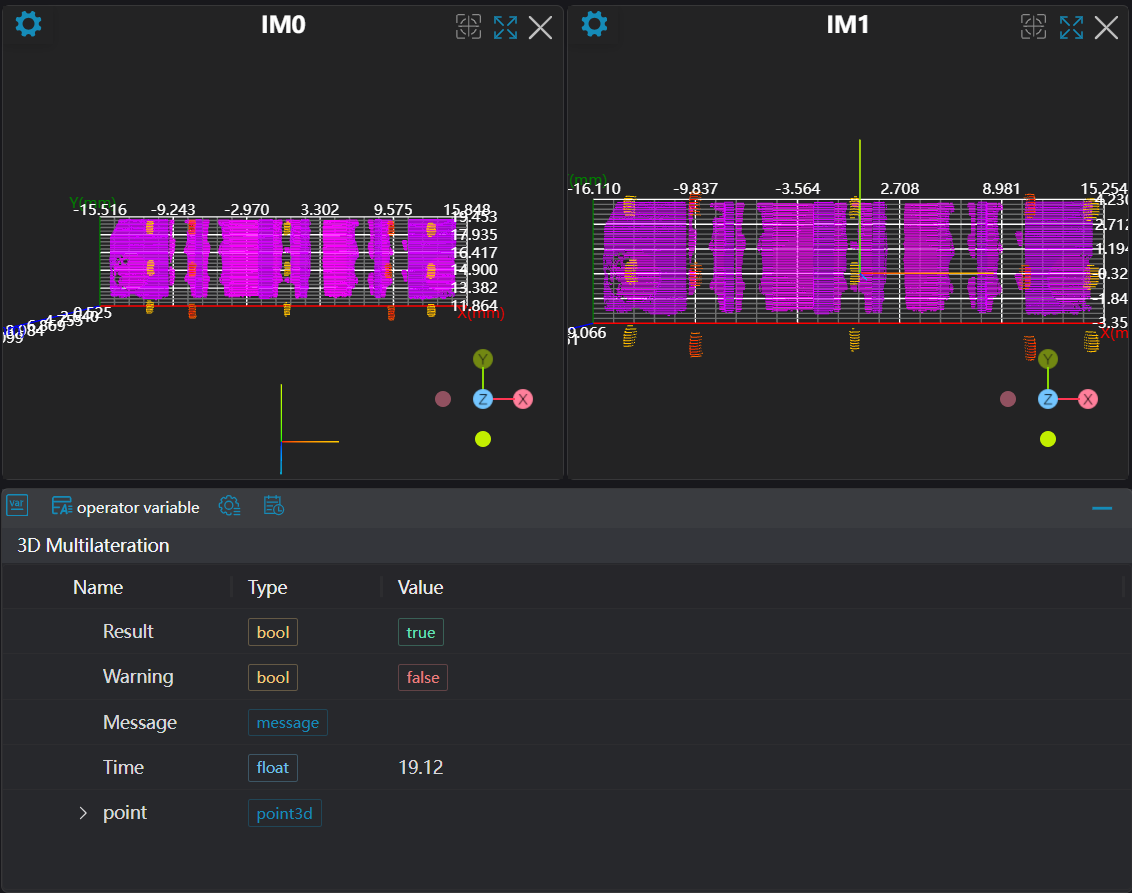This screenshot has height=893, width=1132.
Task: Click the 3D Multilateration header
Action: click(x=93, y=546)
